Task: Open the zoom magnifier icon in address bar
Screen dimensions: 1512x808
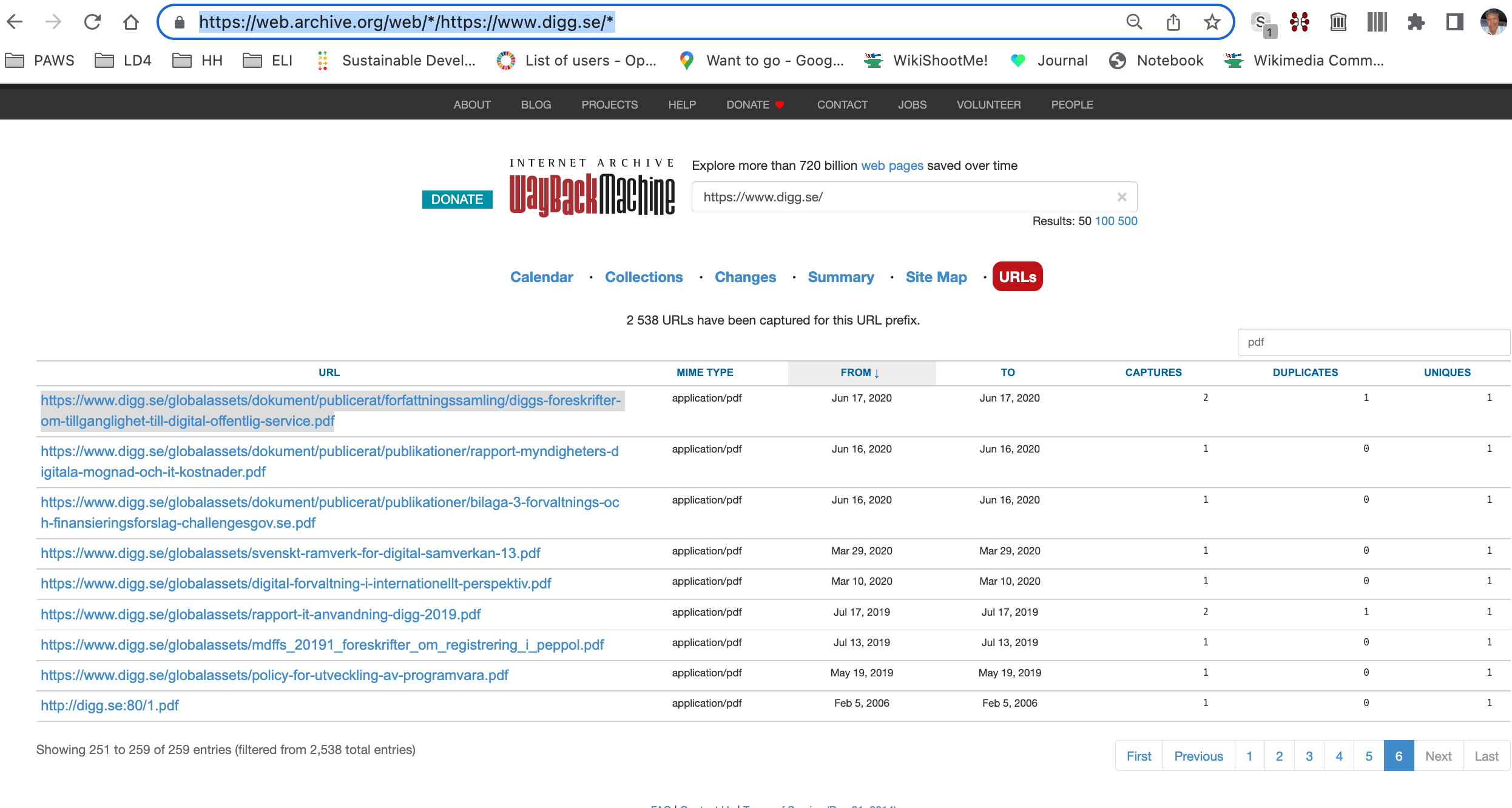Action: 1134,22
